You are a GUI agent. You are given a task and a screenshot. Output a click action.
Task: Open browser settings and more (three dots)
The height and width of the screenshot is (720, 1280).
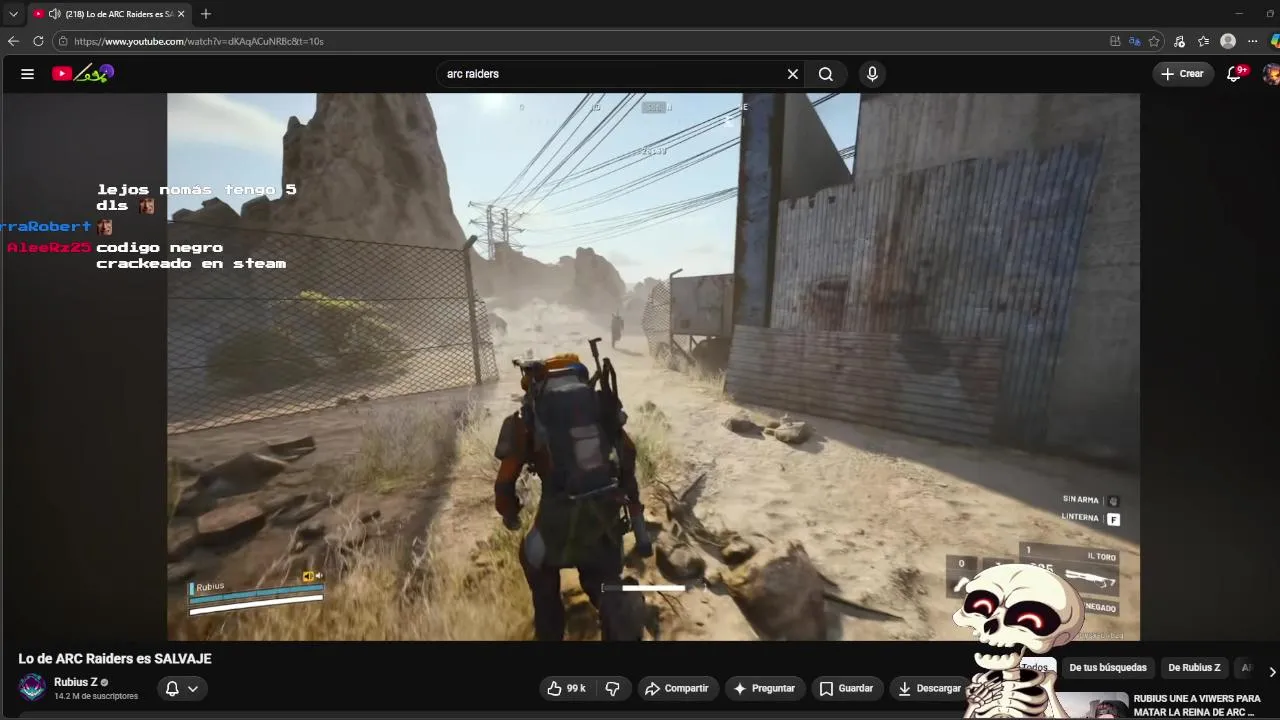[x=1252, y=41]
